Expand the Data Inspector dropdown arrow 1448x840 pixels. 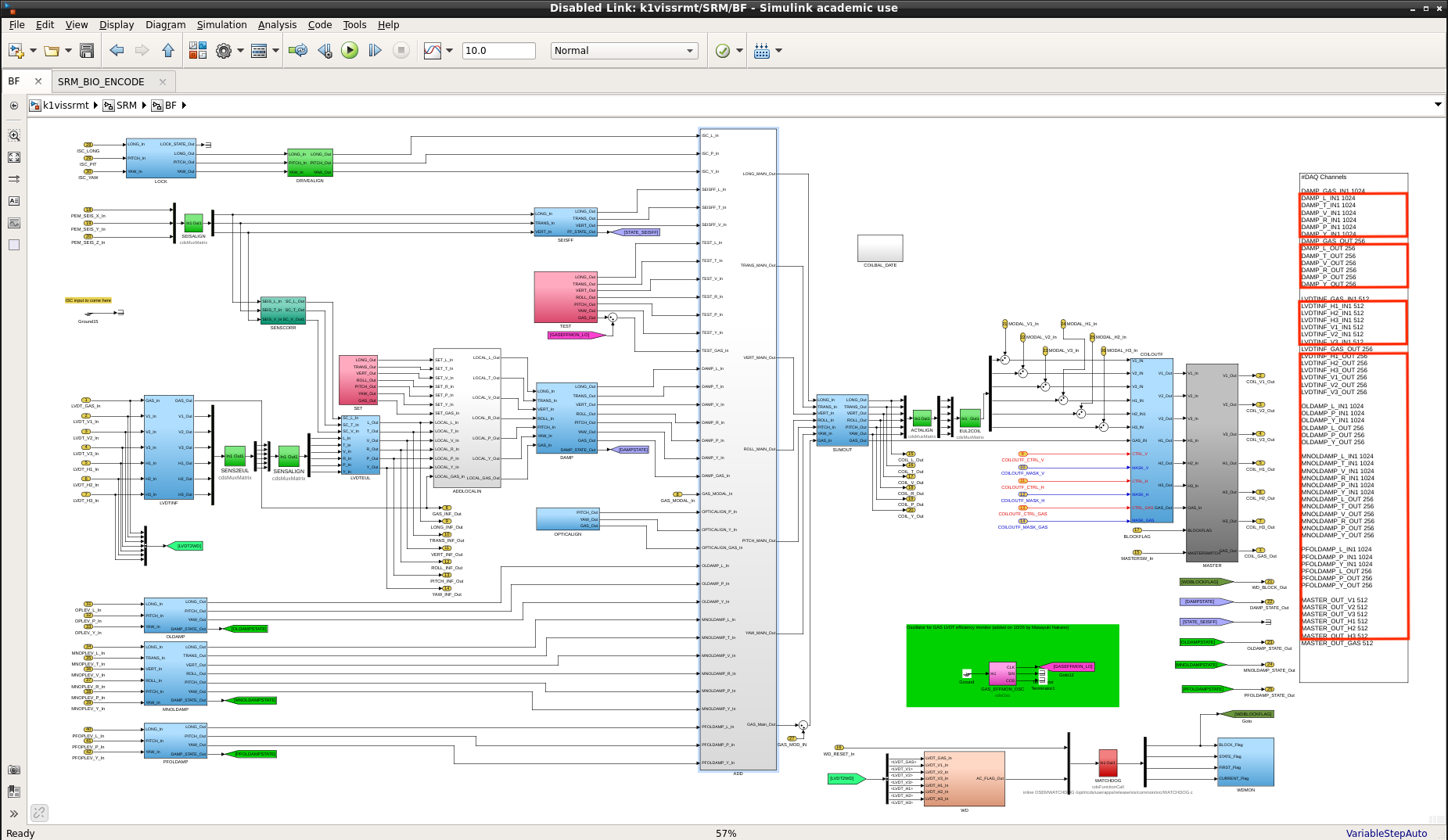click(450, 51)
